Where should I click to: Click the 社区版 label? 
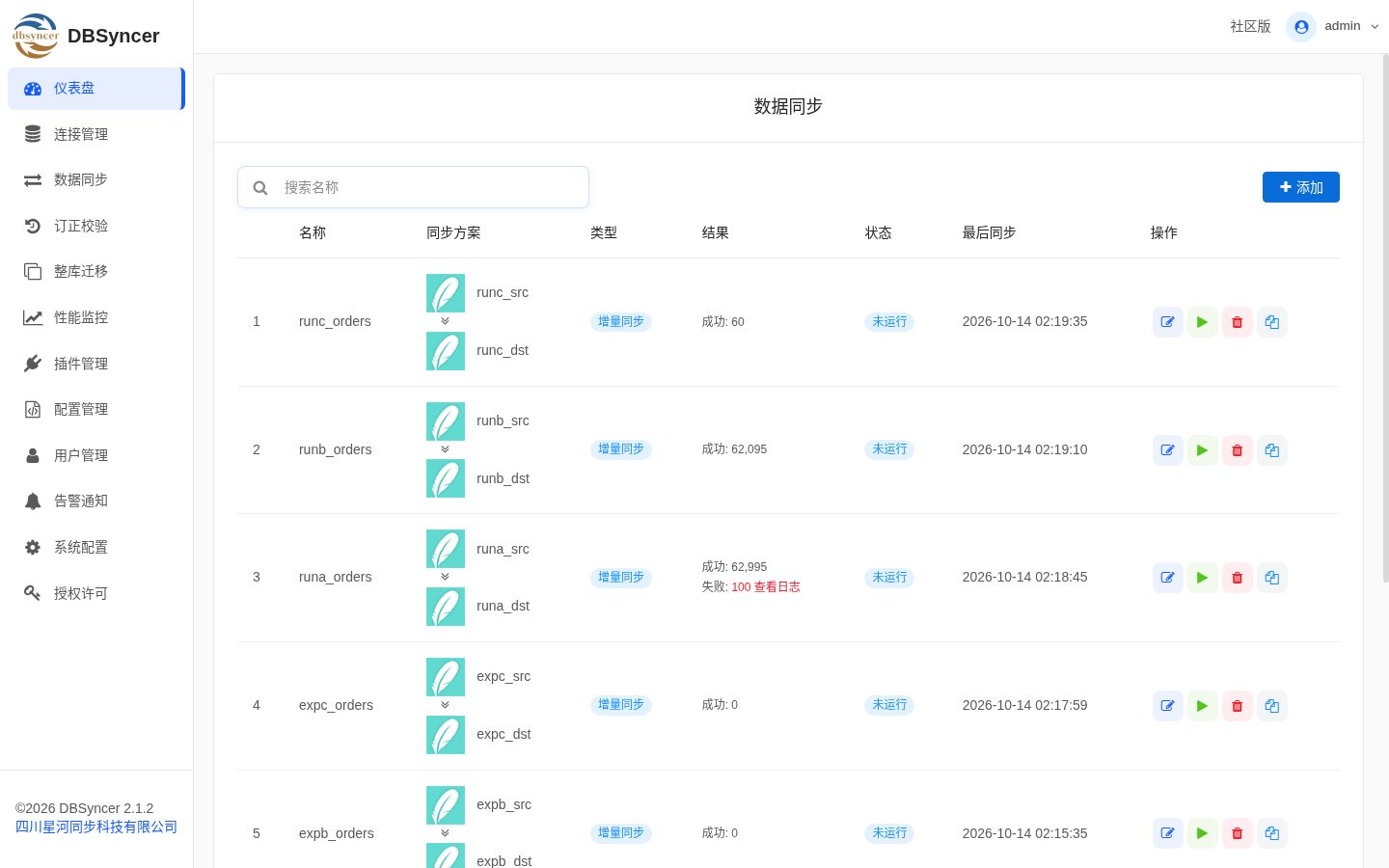click(1250, 27)
